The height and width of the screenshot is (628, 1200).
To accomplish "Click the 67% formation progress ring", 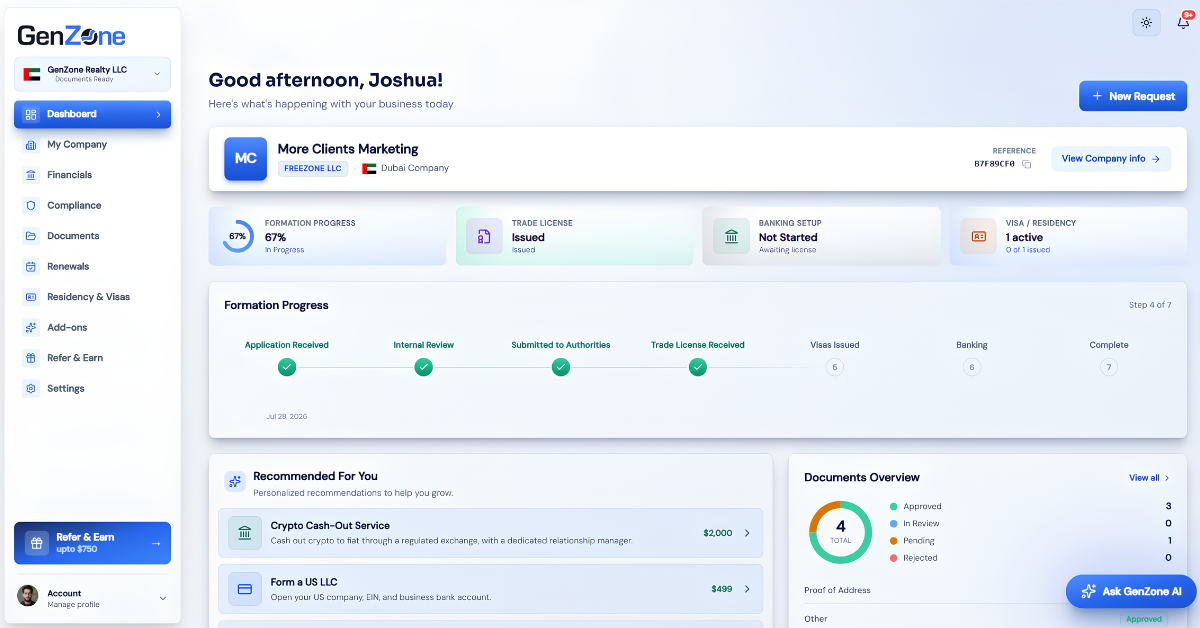I will pos(237,236).
